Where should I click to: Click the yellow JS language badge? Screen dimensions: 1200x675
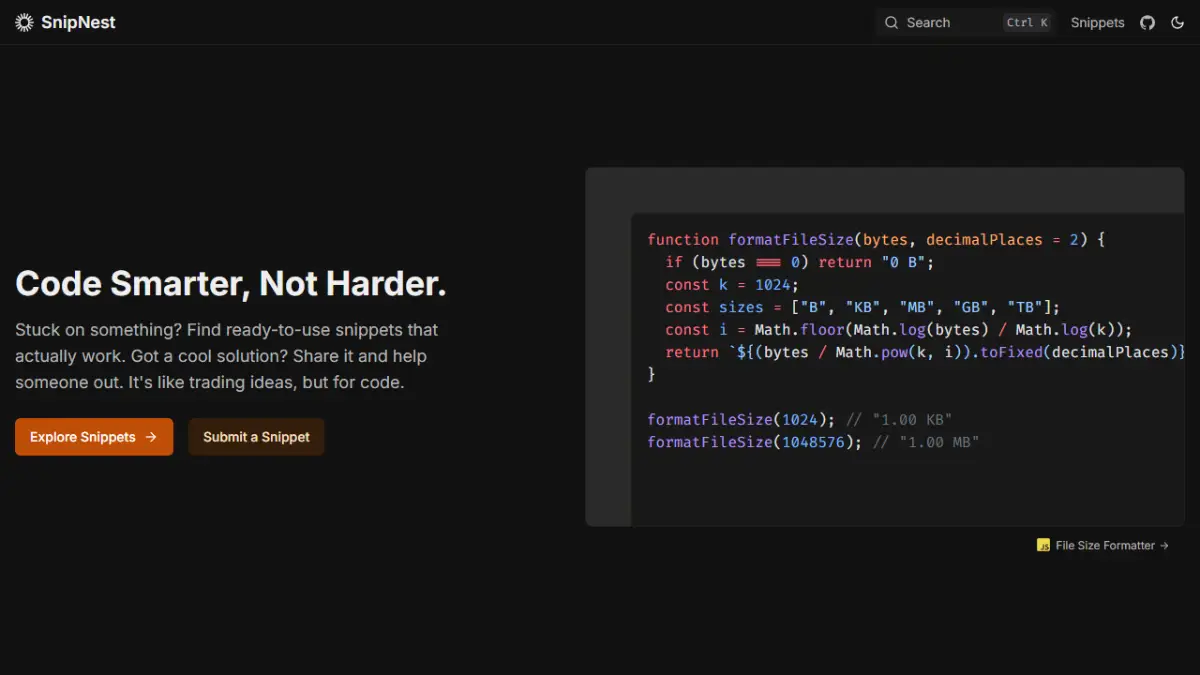pyautogui.click(x=1043, y=546)
